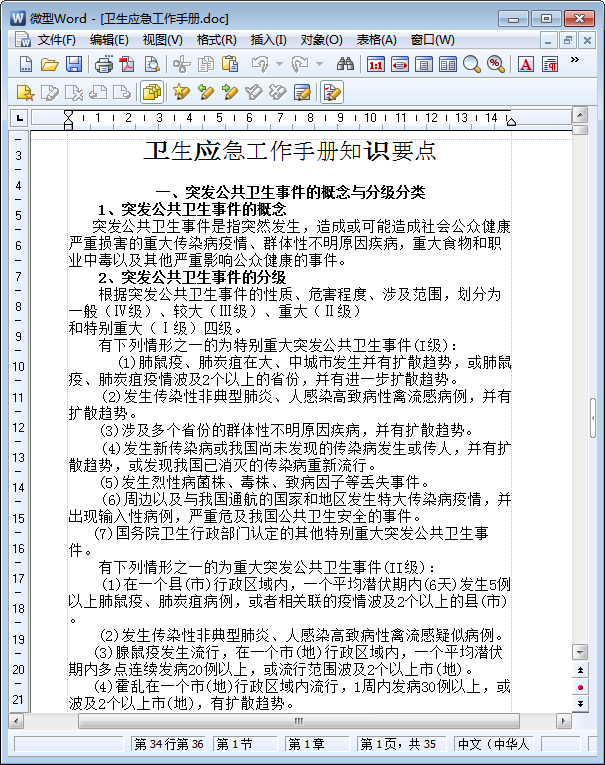Viewport: 605px width, 765px height.
Task: Click heading '2、突发公共卫生事件的分级'
Action: tap(192, 277)
